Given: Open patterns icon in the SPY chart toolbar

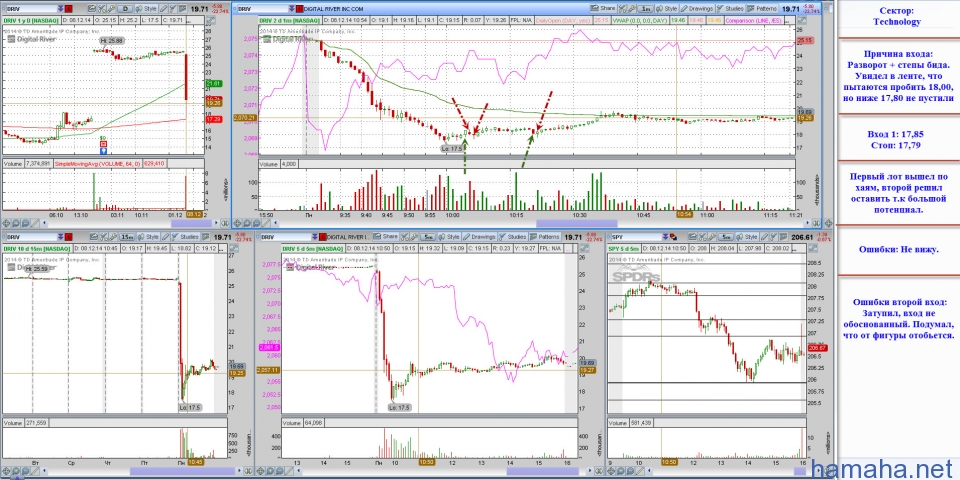Looking at the screenshot, I should pos(784,237).
